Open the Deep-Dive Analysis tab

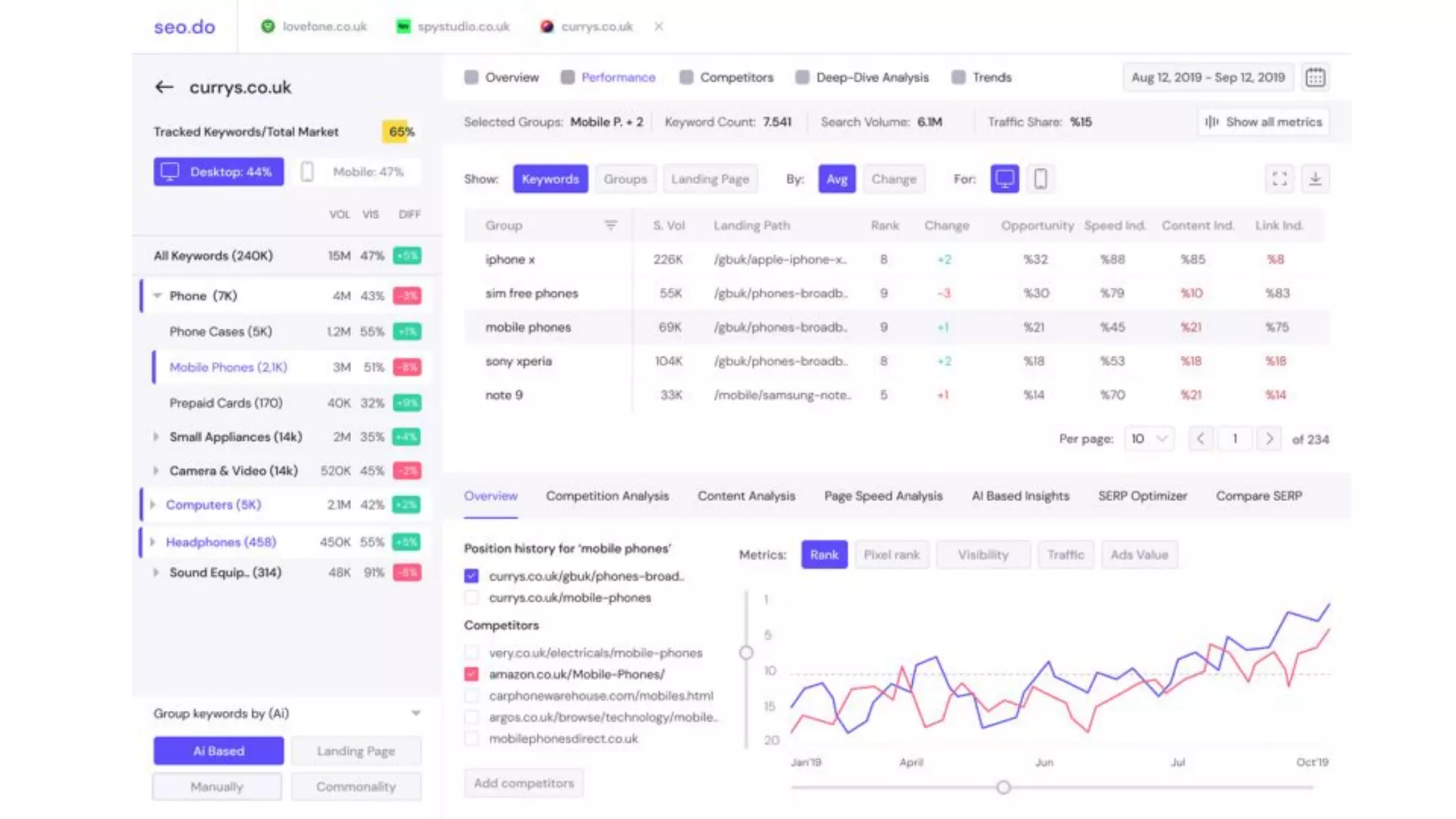(872, 77)
